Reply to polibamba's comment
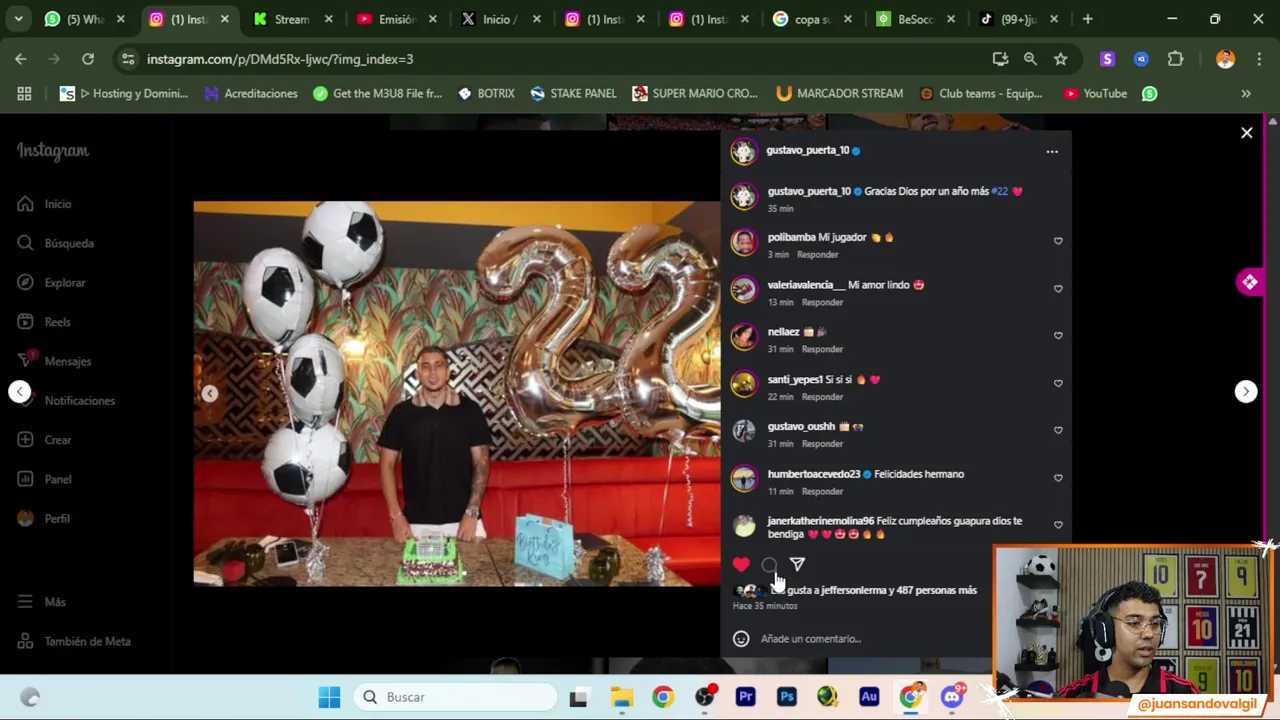The height and width of the screenshot is (720, 1280). tap(817, 255)
